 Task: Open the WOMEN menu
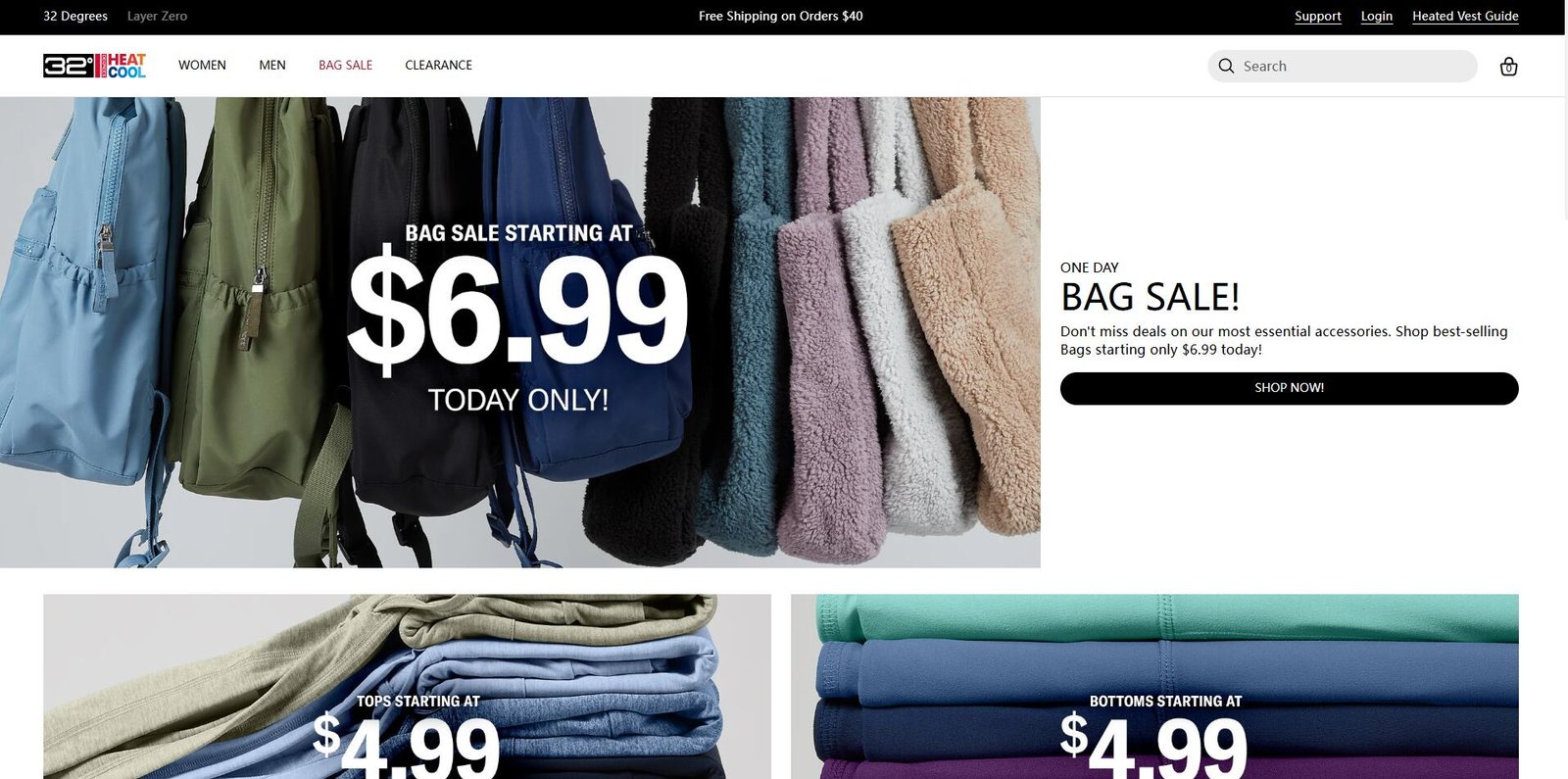[202, 66]
